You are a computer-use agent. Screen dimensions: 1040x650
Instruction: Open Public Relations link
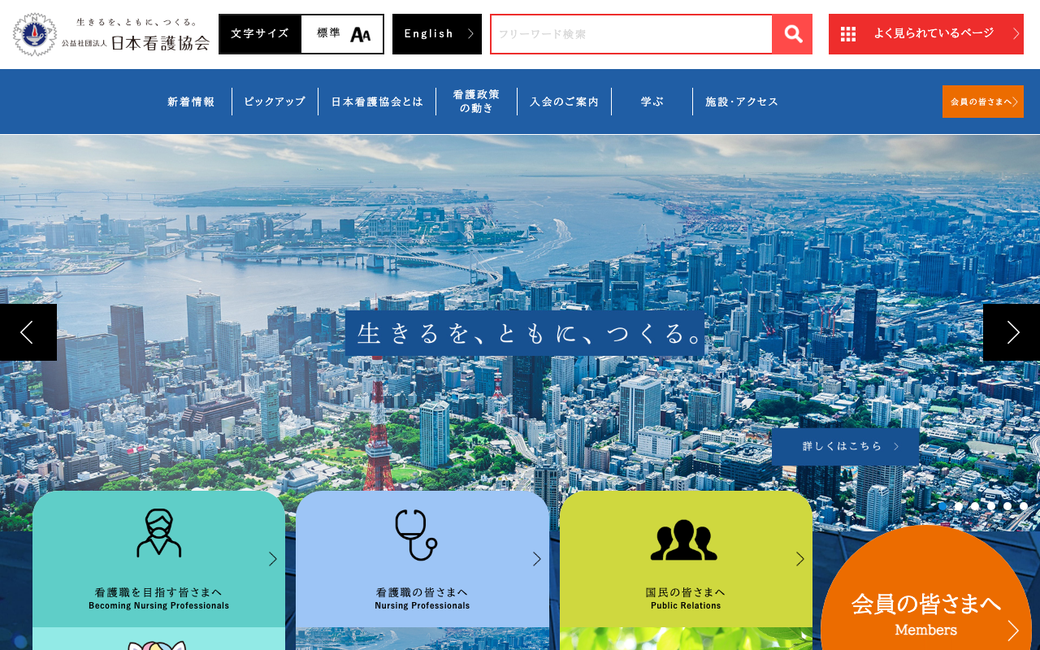685,606
